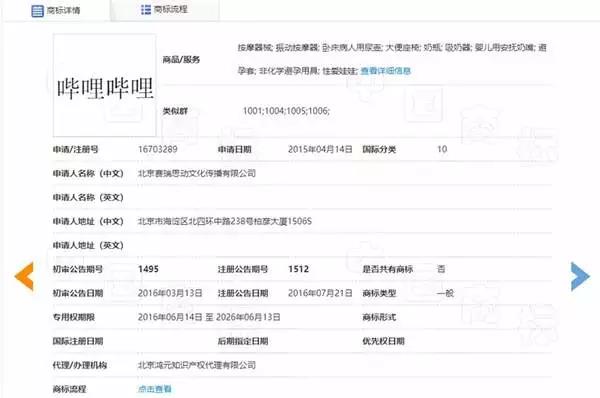Click the 商标流程 tab flow icon
Image resolution: width=600 pixels, height=398 pixels.
click(146, 10)
